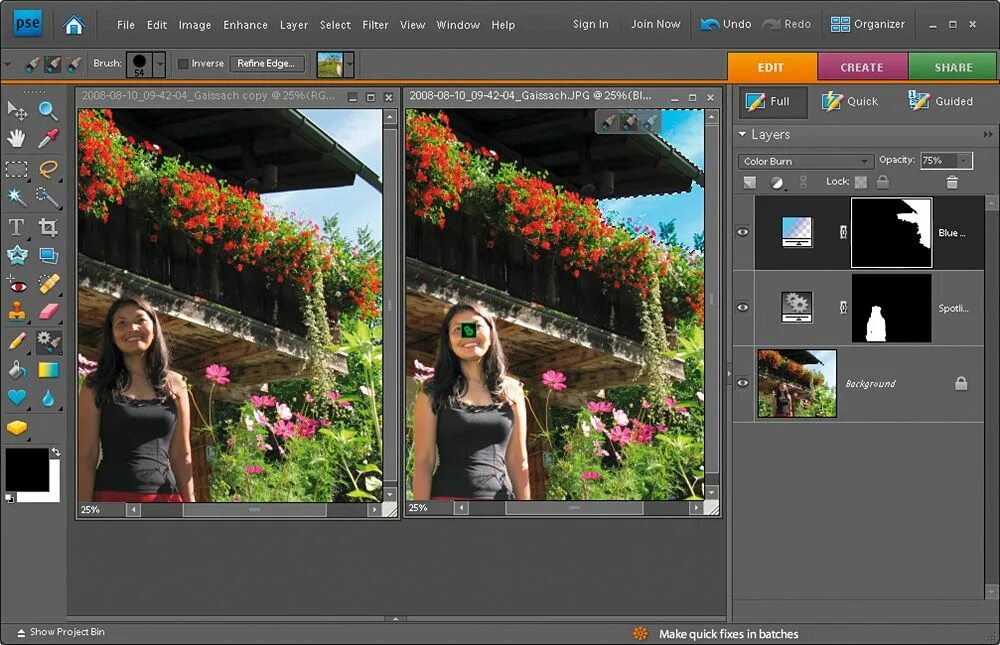Select the Crop tool
The image size is (1000, 645).
pyautogui.click(x=48, y=226)
